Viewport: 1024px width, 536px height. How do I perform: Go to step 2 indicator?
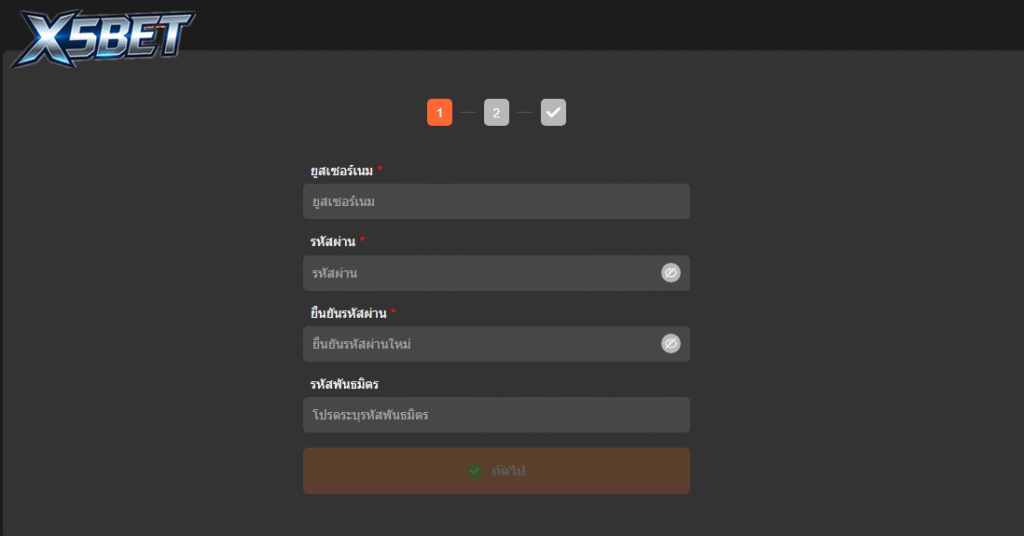[x=496, y=113]
